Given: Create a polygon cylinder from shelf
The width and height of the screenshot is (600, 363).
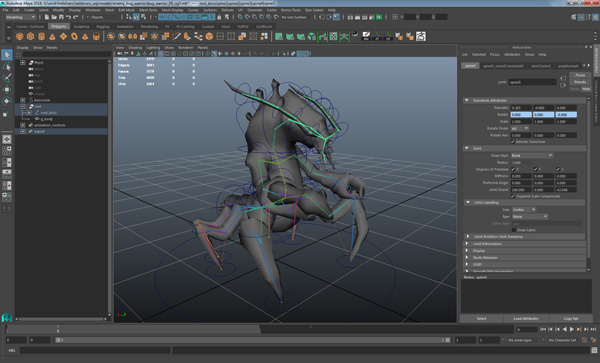Looking at the screenshot, I should coord(41,36).
